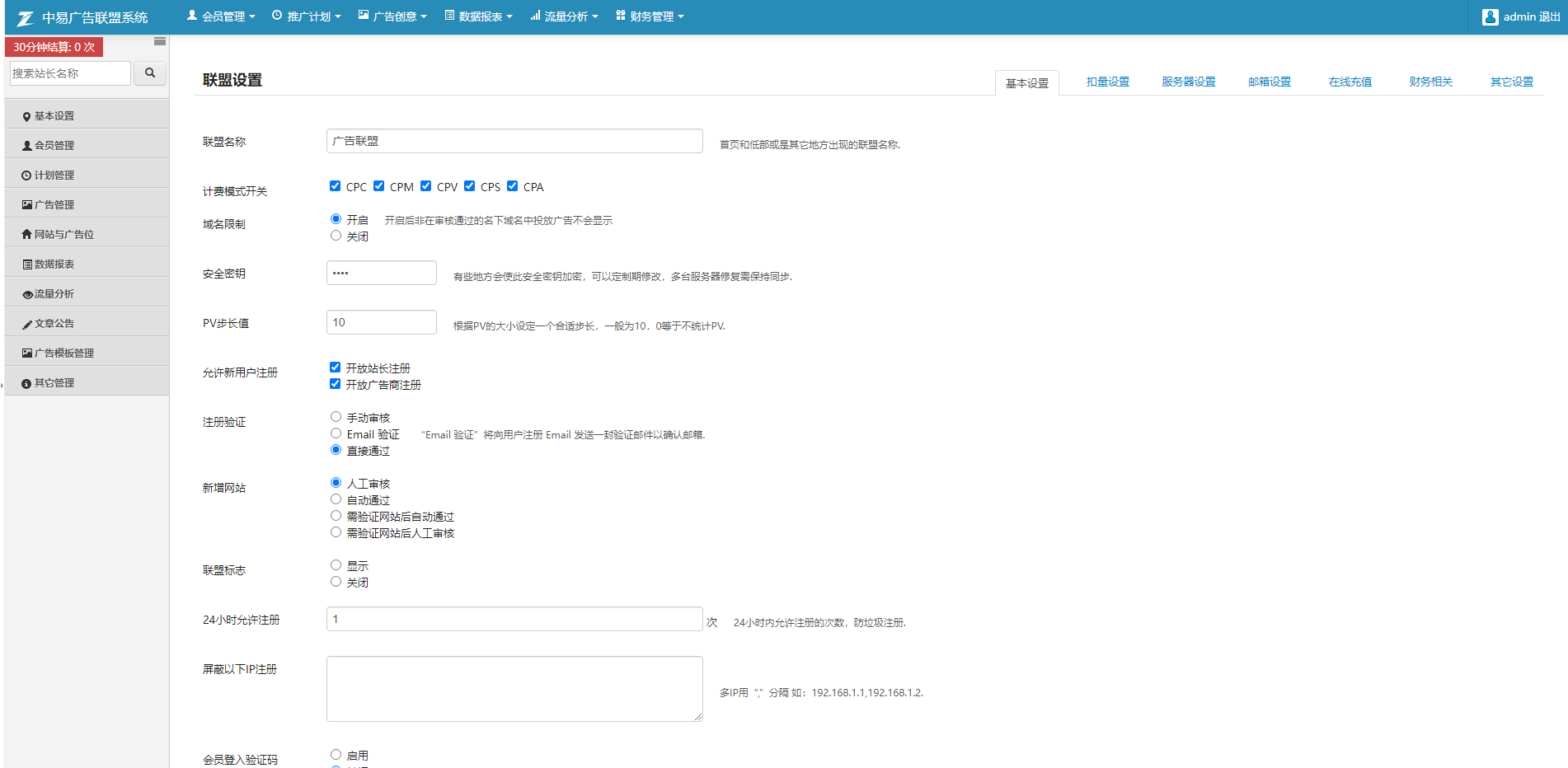Choose 需验证网站后自动通过 option
Viewport: 1568px width, 768px height.
pos(336,516)
